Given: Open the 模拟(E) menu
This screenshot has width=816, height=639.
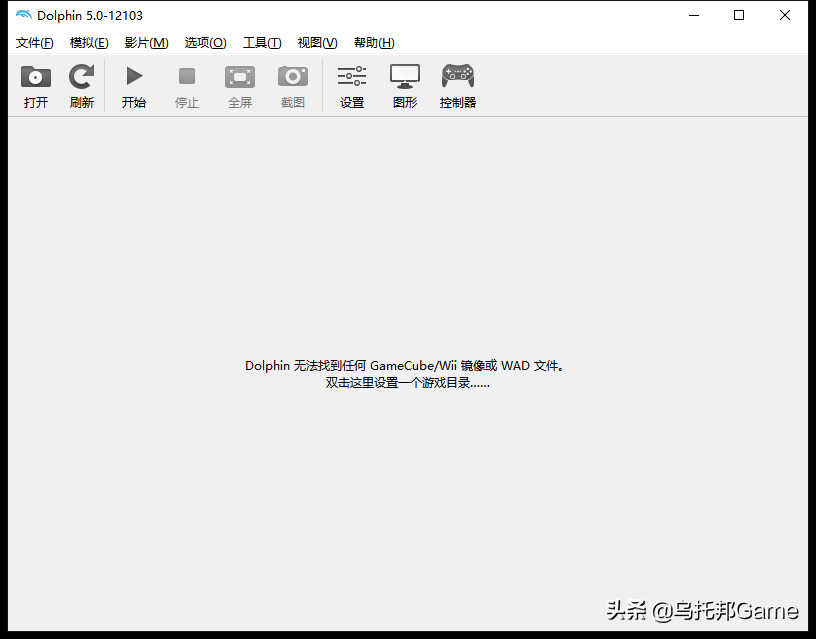Looking at the screenshot, I should point(89,43).
